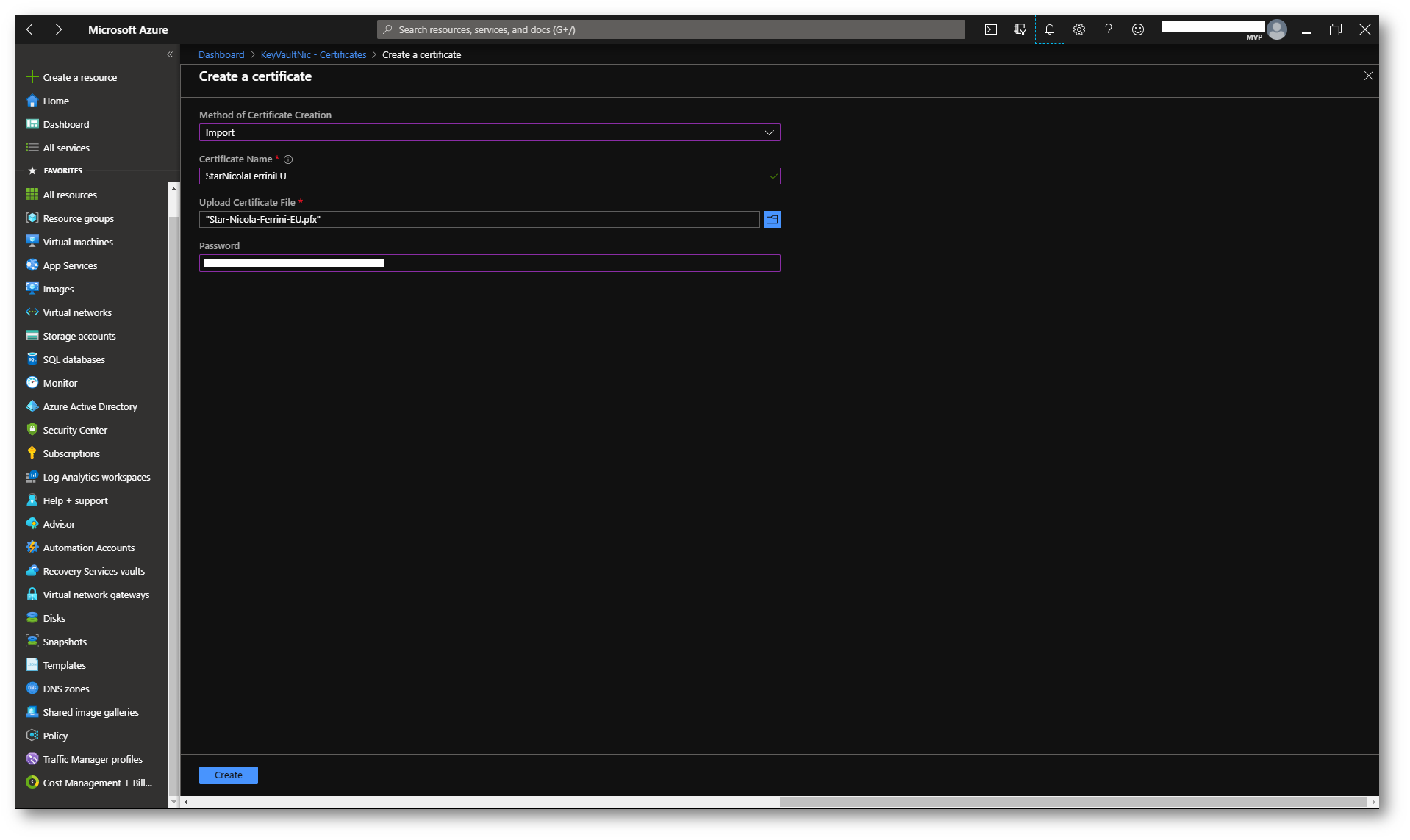The height and width of the screenshot is (840, 1410).
Task: Click the Microsoft Azure title
Action: point(128,29)
